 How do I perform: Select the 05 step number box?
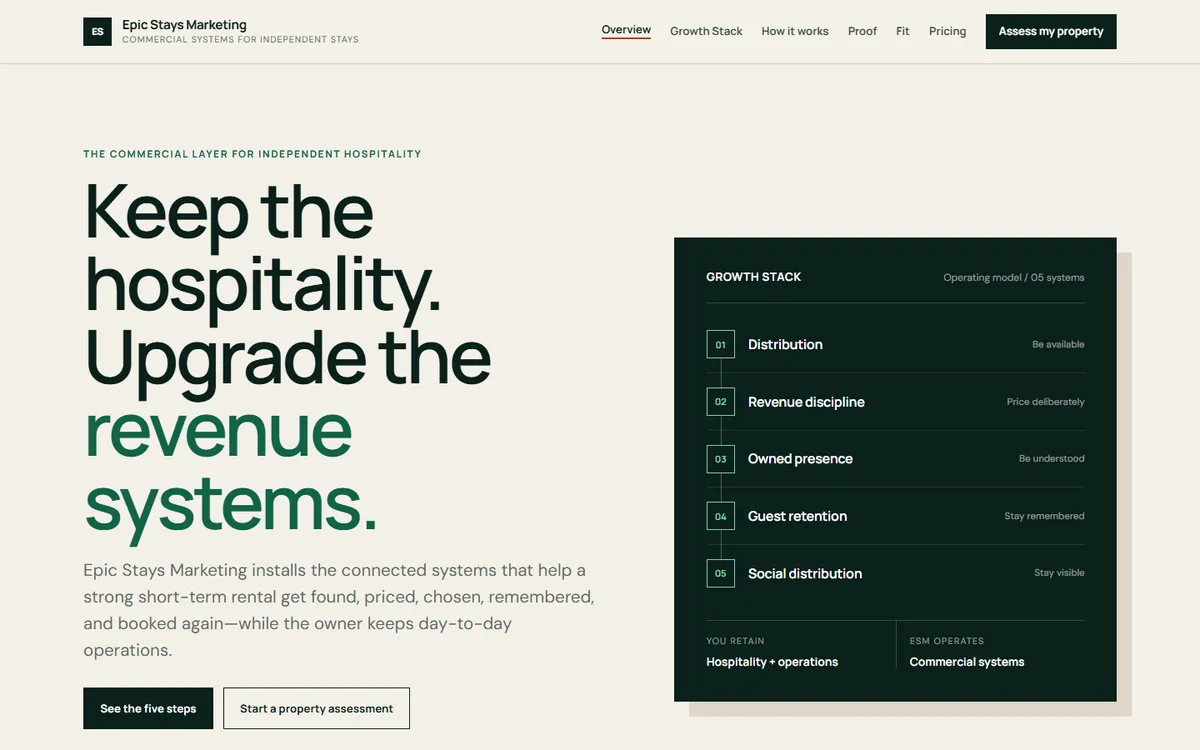720,573
